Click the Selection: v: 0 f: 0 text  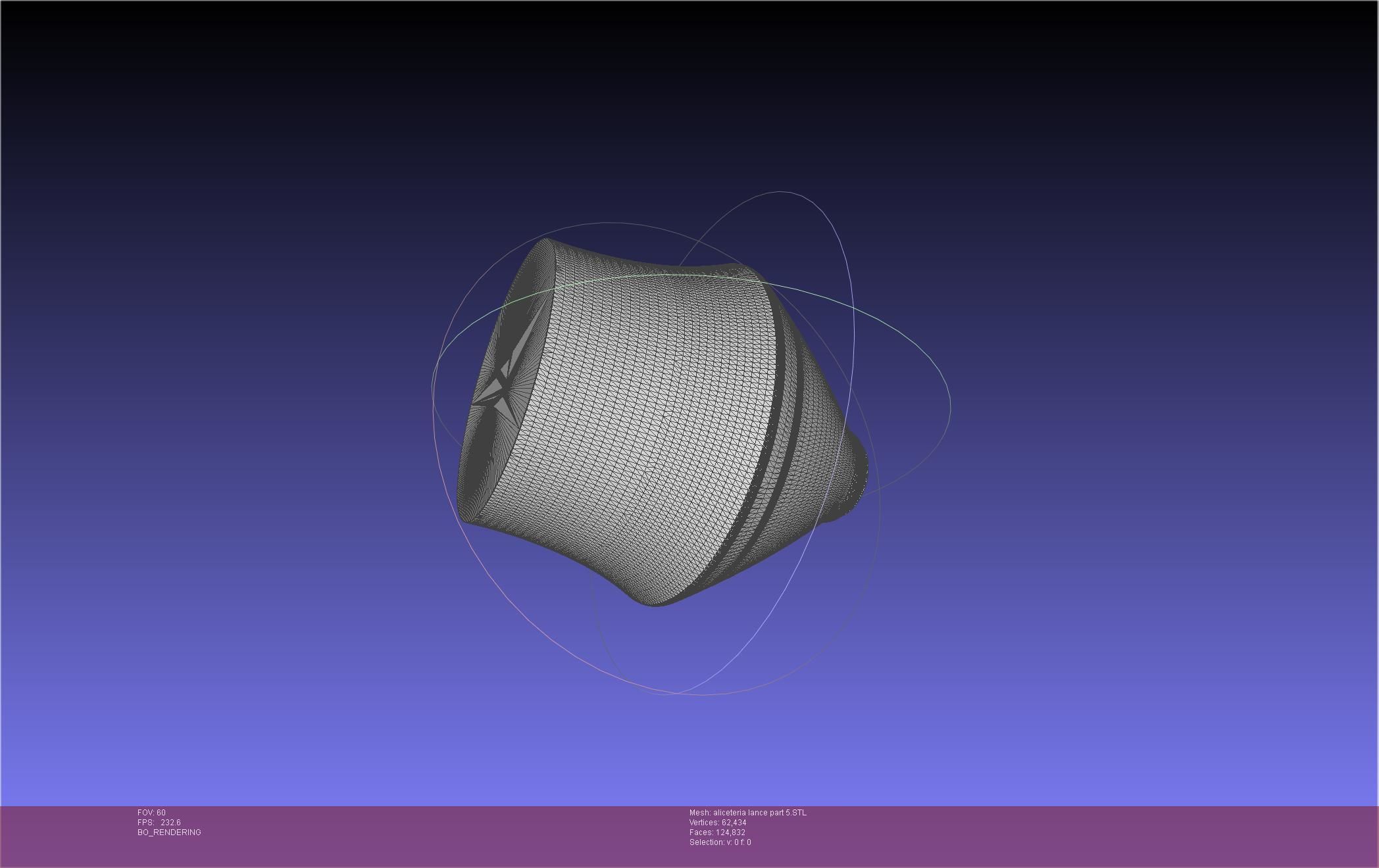[720, 842]
